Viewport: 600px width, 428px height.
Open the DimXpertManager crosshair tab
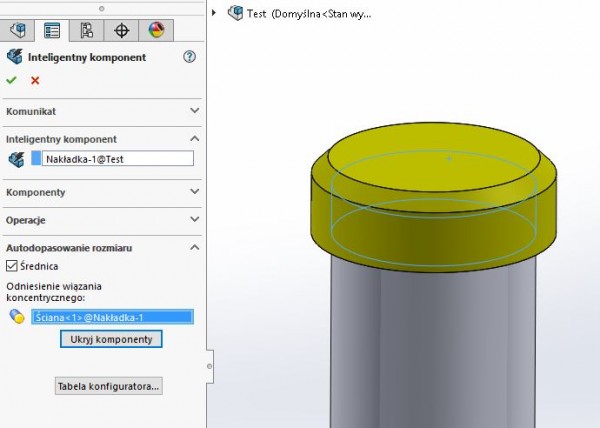point(121,30)
